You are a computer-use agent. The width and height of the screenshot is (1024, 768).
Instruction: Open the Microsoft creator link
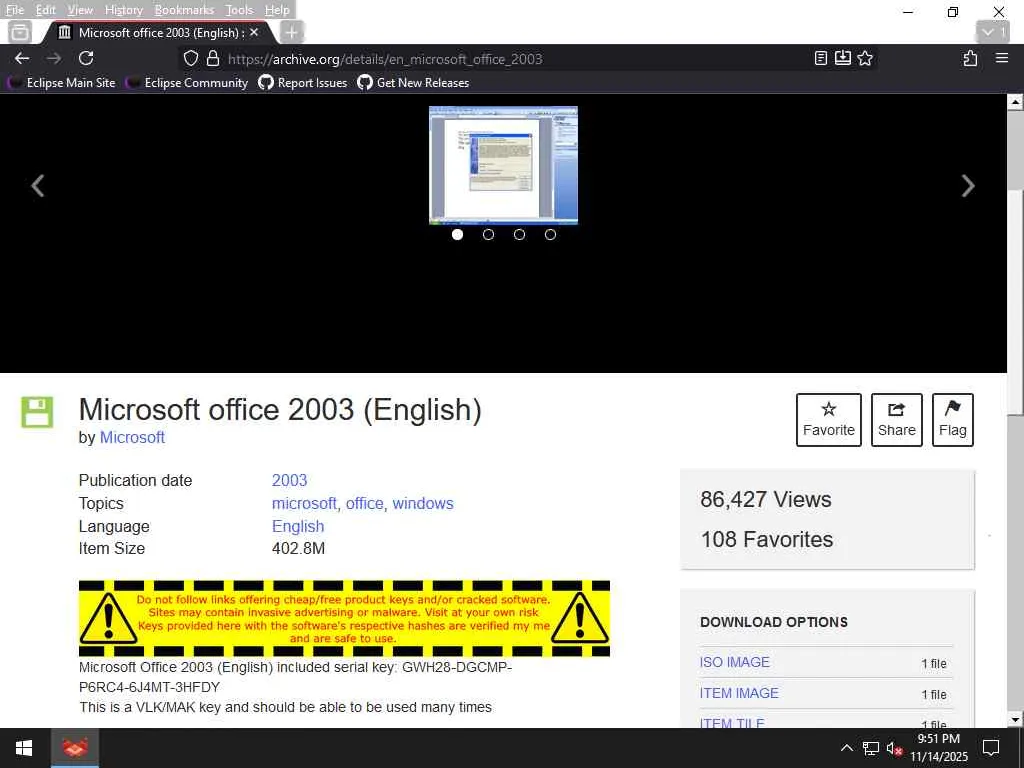coord(132,437)
